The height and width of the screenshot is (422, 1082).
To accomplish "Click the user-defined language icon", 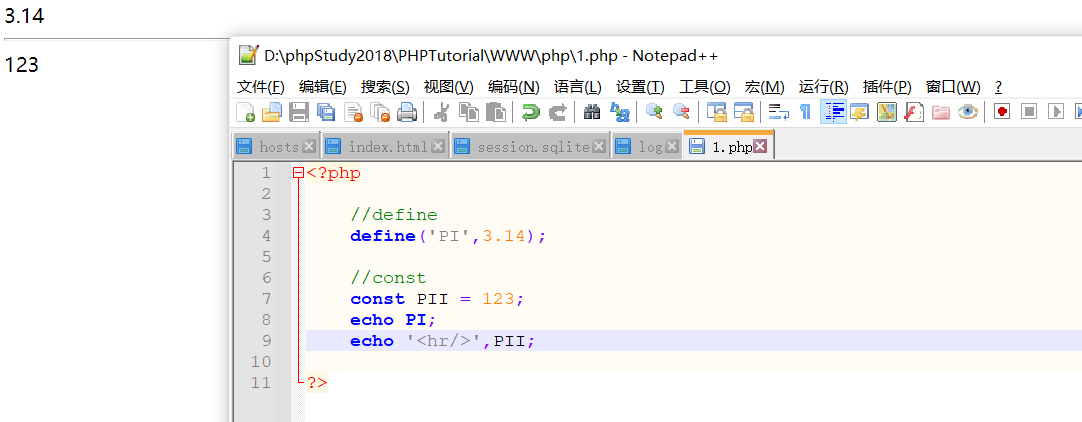I will pyautogui.click(x=859, y=112).
